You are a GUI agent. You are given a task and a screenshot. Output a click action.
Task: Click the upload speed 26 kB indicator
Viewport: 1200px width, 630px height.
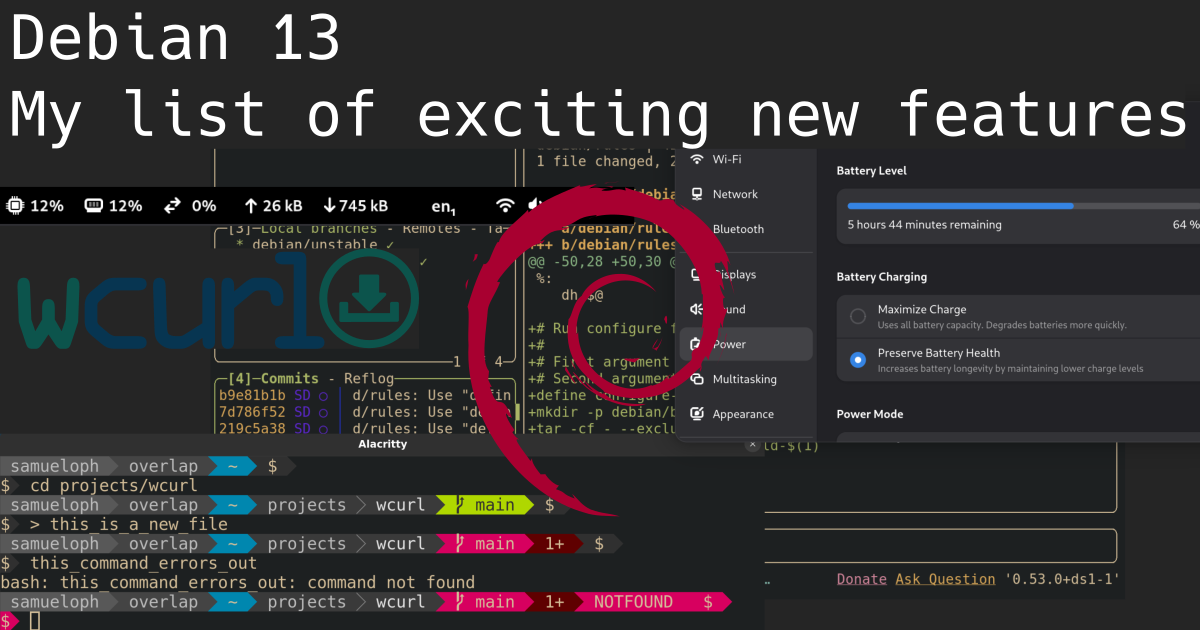273,206
